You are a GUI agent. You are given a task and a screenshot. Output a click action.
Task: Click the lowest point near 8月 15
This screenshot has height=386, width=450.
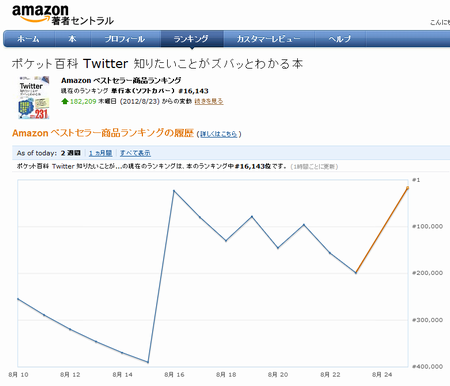148,362
